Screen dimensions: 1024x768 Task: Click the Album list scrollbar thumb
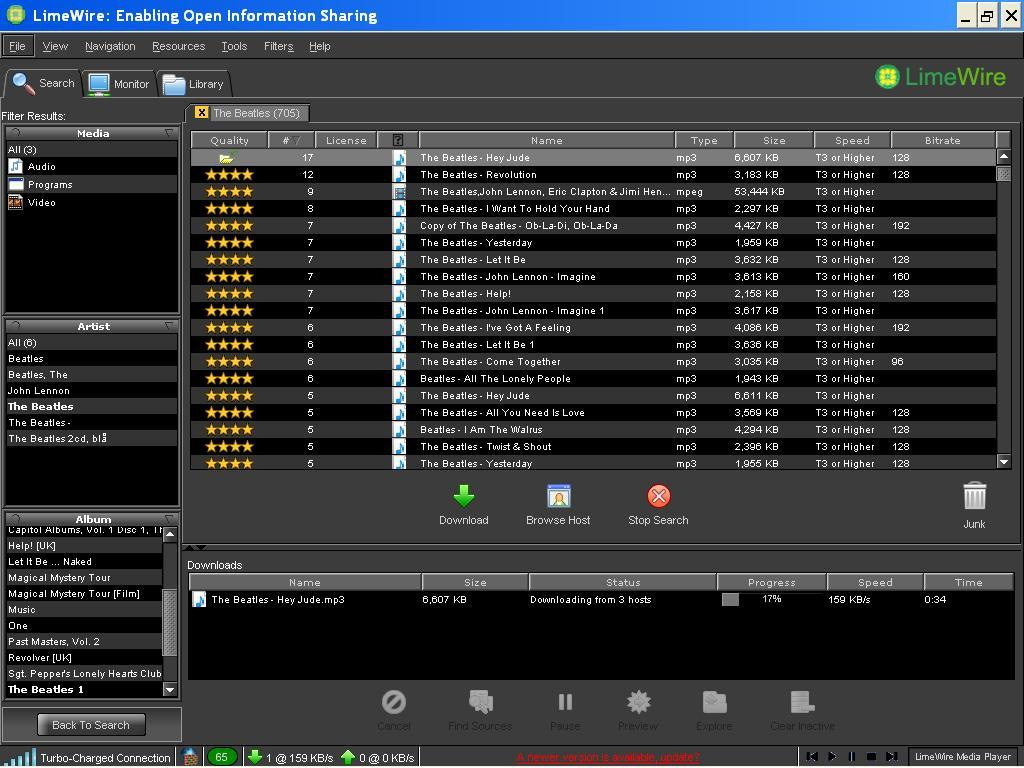tap(169, 622)
